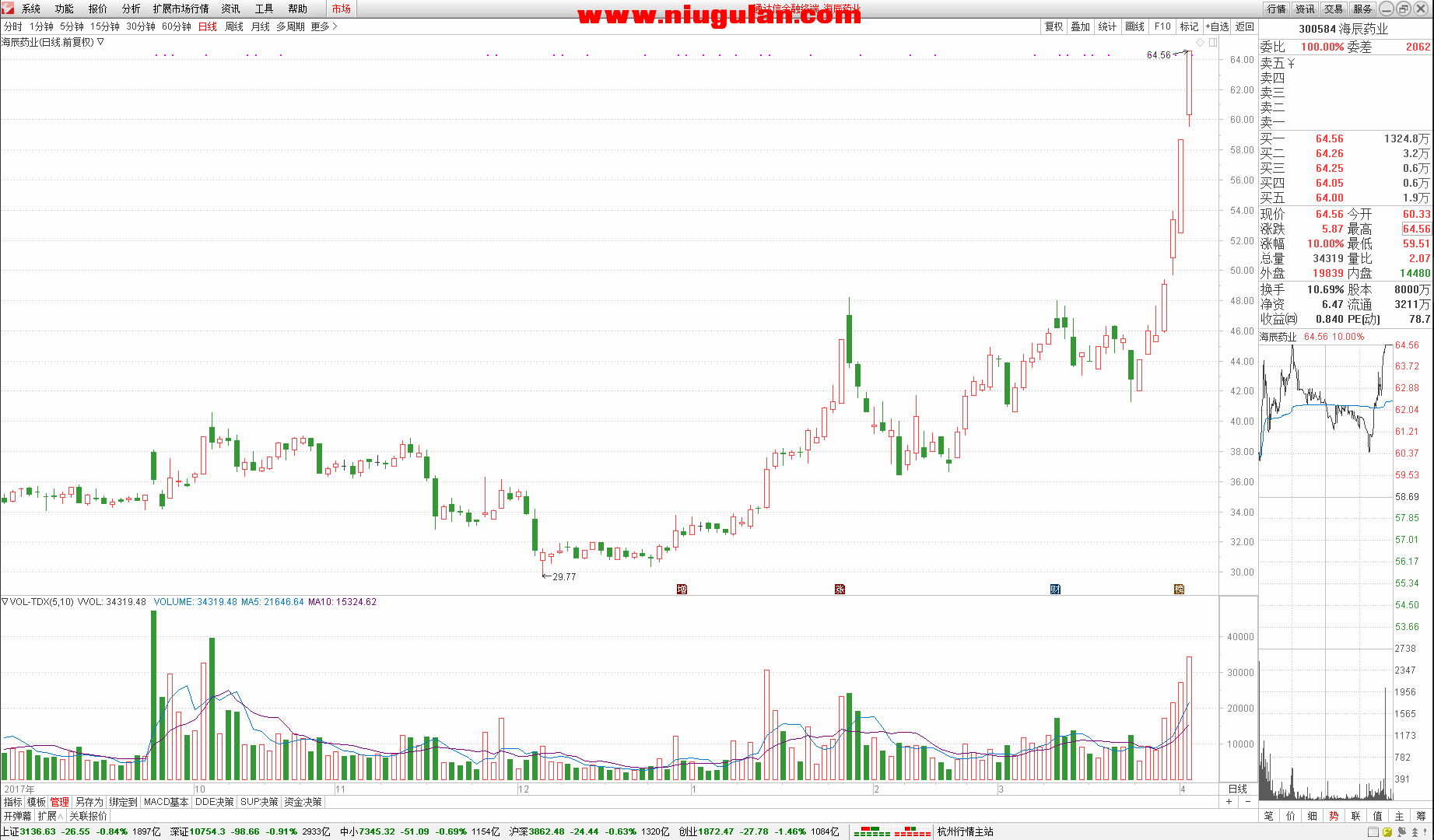Click the 卖五 row expander arrow
Screen dimensions: 1434x840
click(1292, 63)
